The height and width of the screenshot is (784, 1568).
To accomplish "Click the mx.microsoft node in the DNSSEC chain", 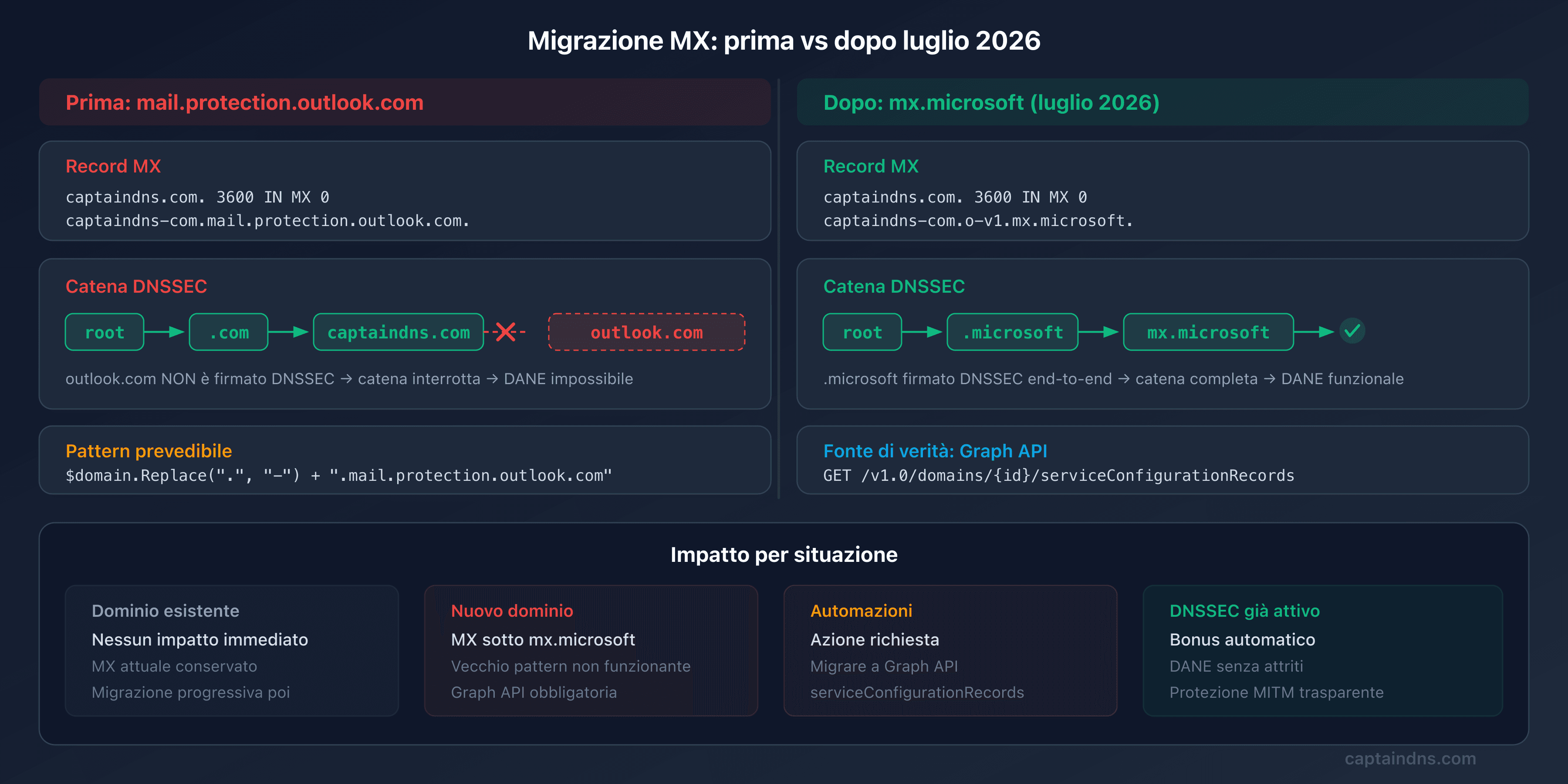I will (1208, 332).
